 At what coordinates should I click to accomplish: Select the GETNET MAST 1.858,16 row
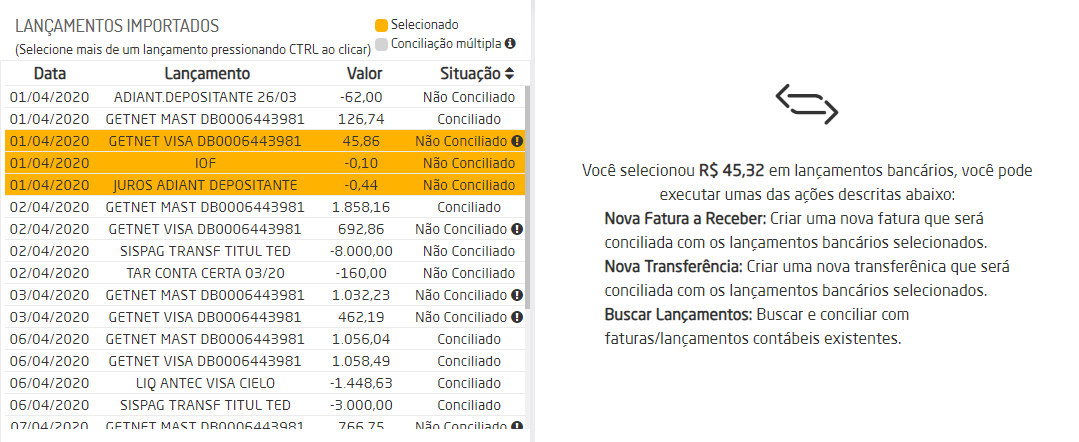click(206, 207)
